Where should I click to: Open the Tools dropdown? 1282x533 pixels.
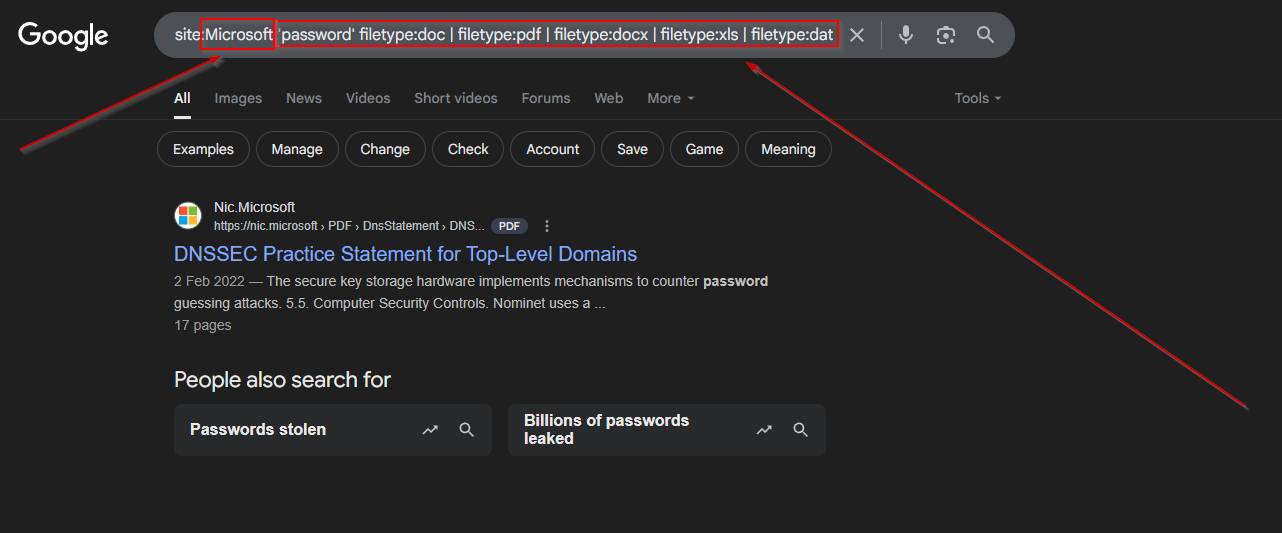977,98
